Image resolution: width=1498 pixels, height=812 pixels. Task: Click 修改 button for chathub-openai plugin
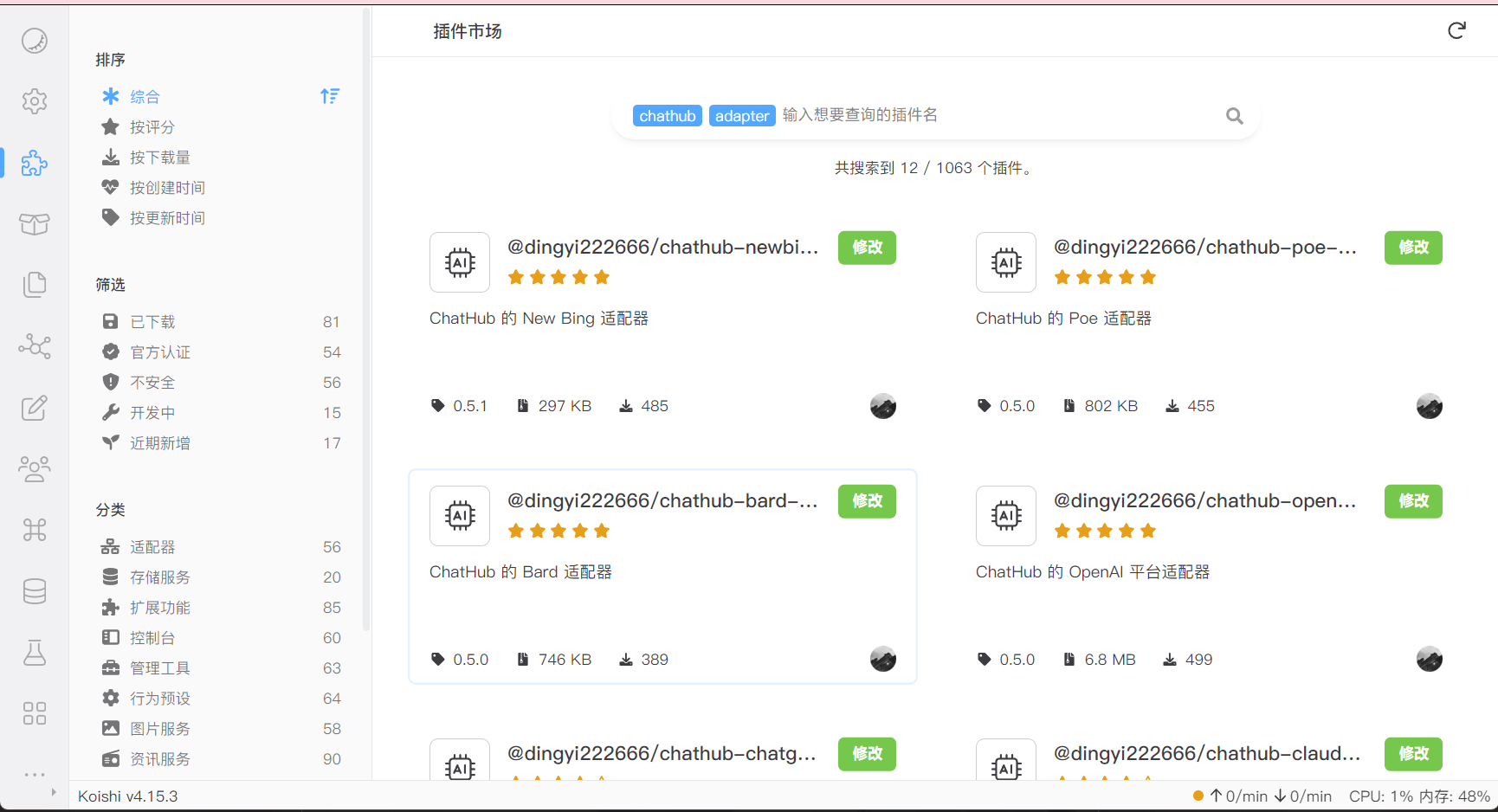point(1413,501)
